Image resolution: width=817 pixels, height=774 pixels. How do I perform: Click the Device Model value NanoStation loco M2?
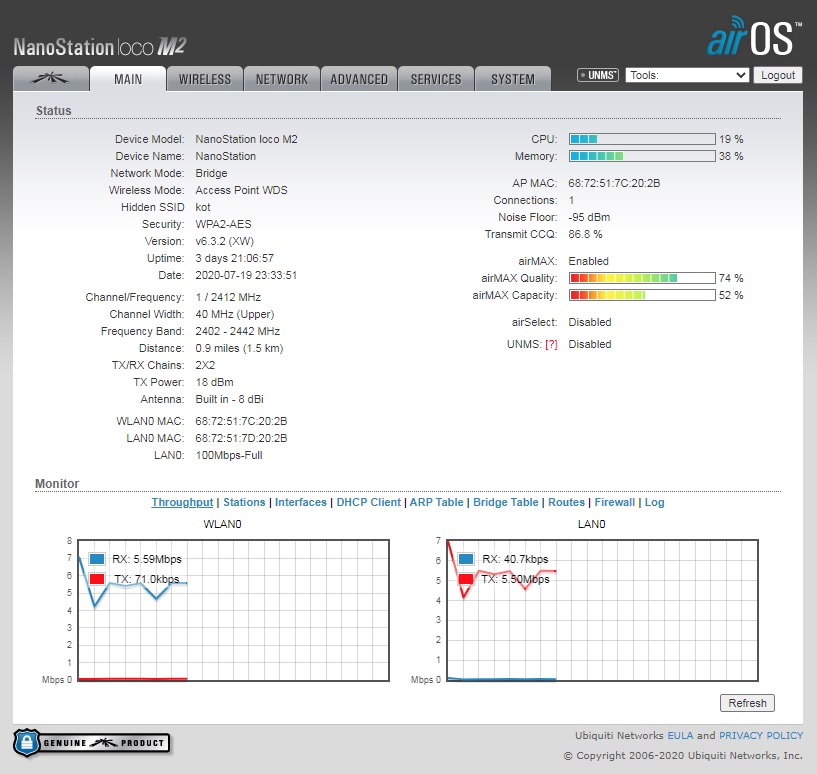(x=246, y=139)
